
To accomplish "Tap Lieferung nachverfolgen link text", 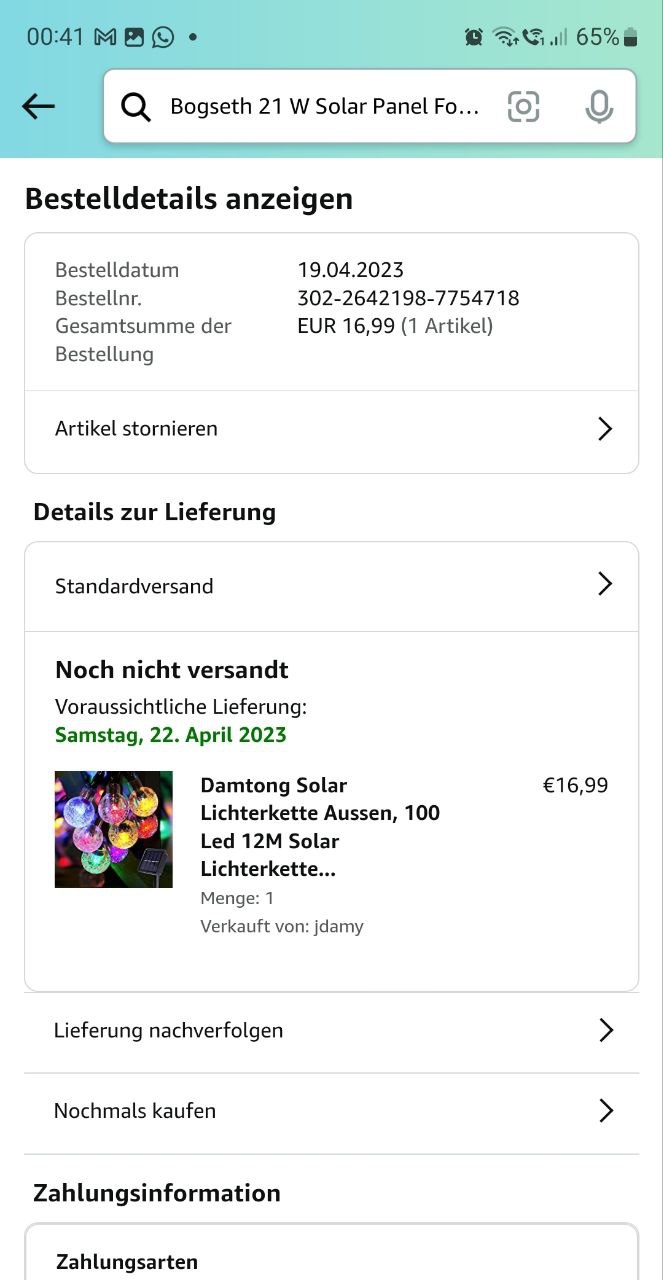I will [168, 1030].
